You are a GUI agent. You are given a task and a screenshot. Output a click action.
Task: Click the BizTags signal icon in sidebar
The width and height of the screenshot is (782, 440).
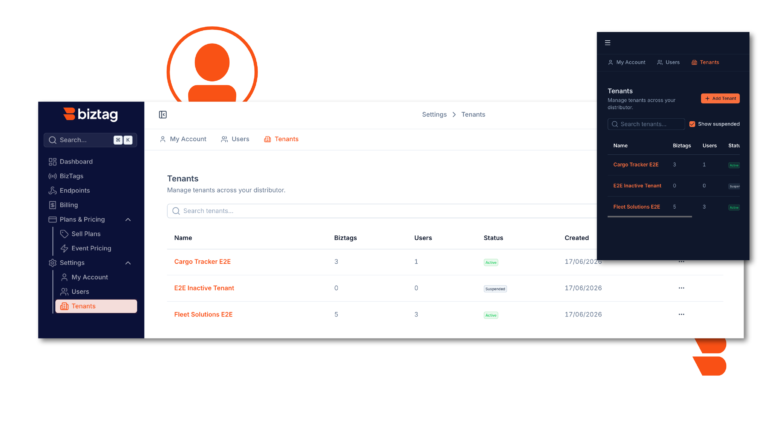52,176
